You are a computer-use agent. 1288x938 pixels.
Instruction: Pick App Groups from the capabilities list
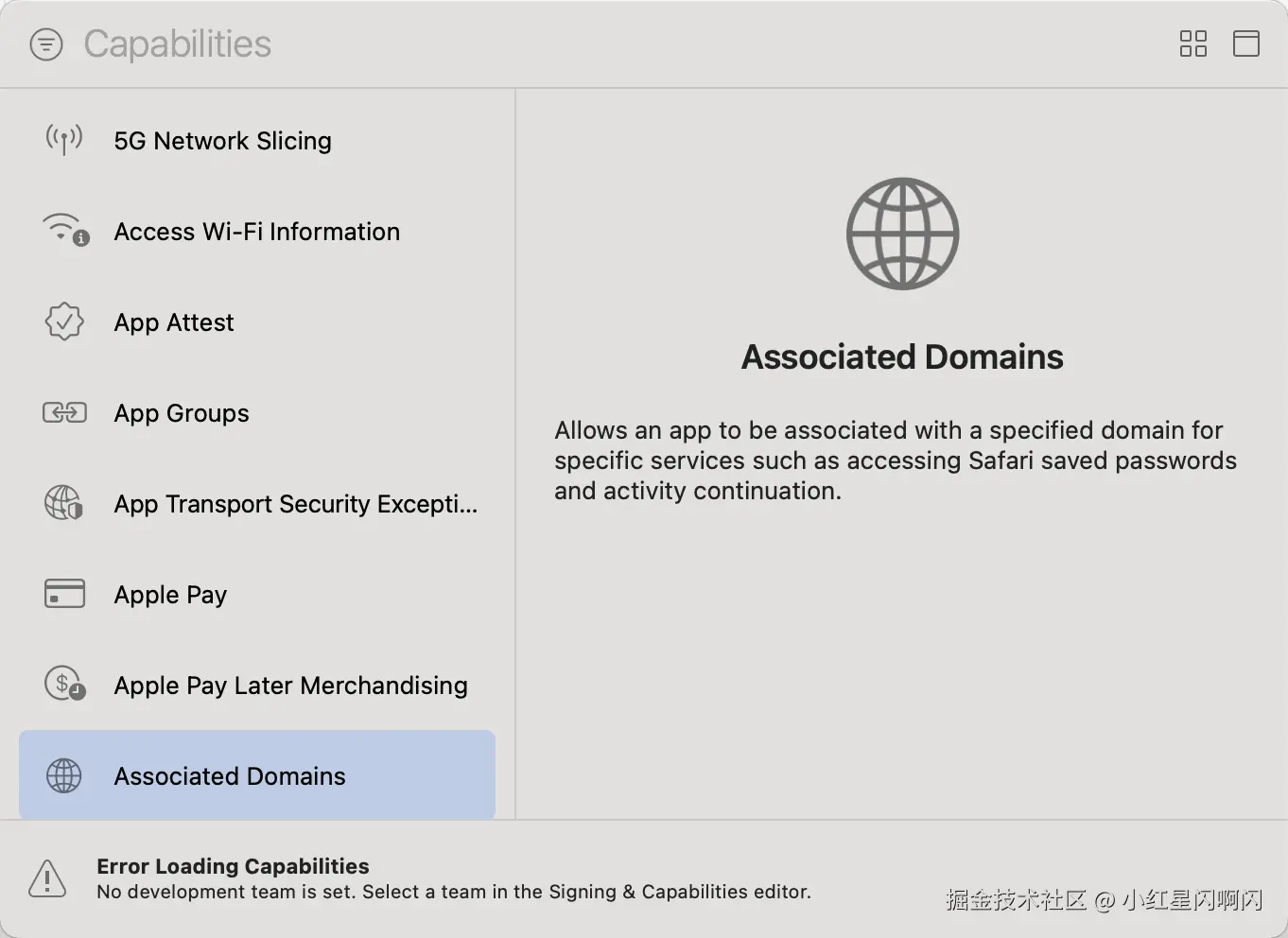click(x=182, y=413)
